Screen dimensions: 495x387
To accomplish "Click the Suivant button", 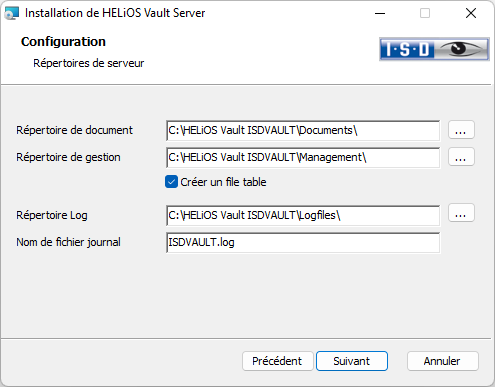I will 352,361.
